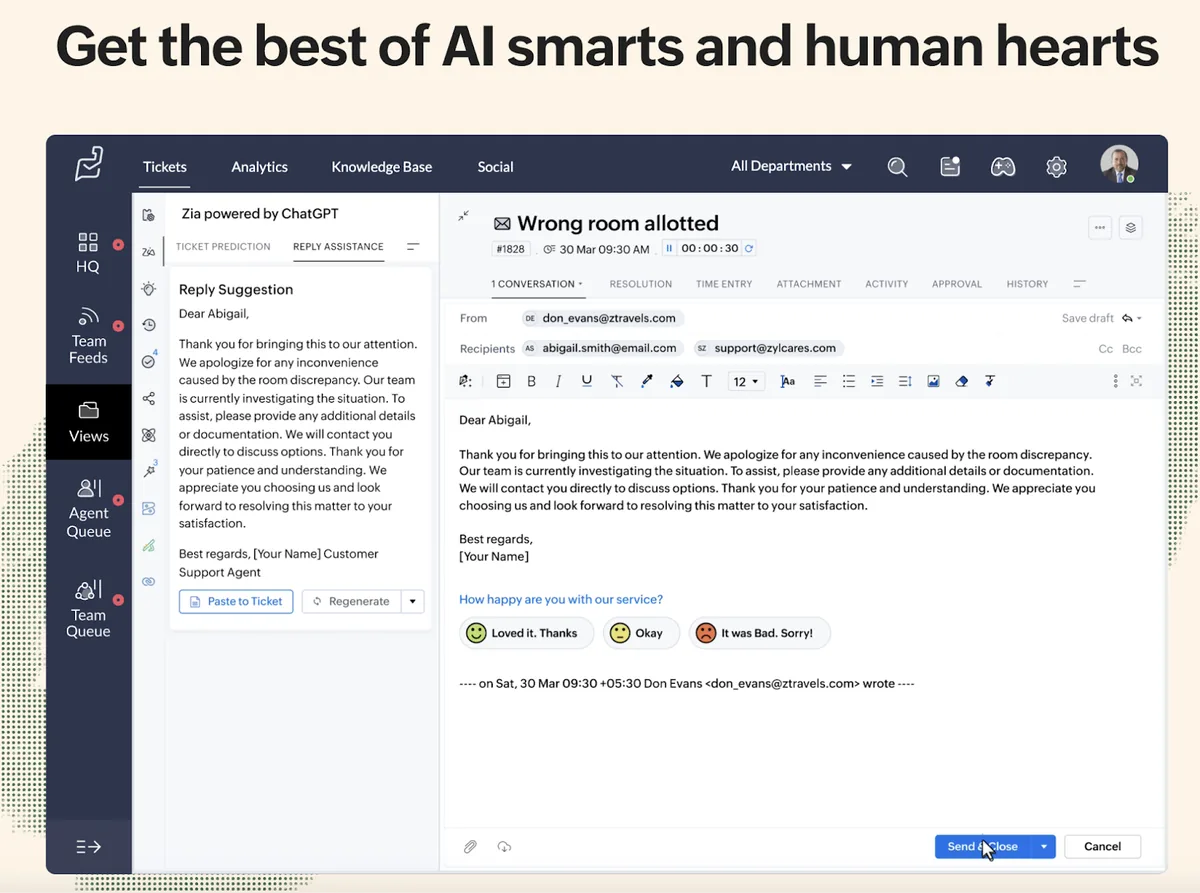Insert a bulleted list
This screenshot has width=1200, height=893.
tap(849, 381)
